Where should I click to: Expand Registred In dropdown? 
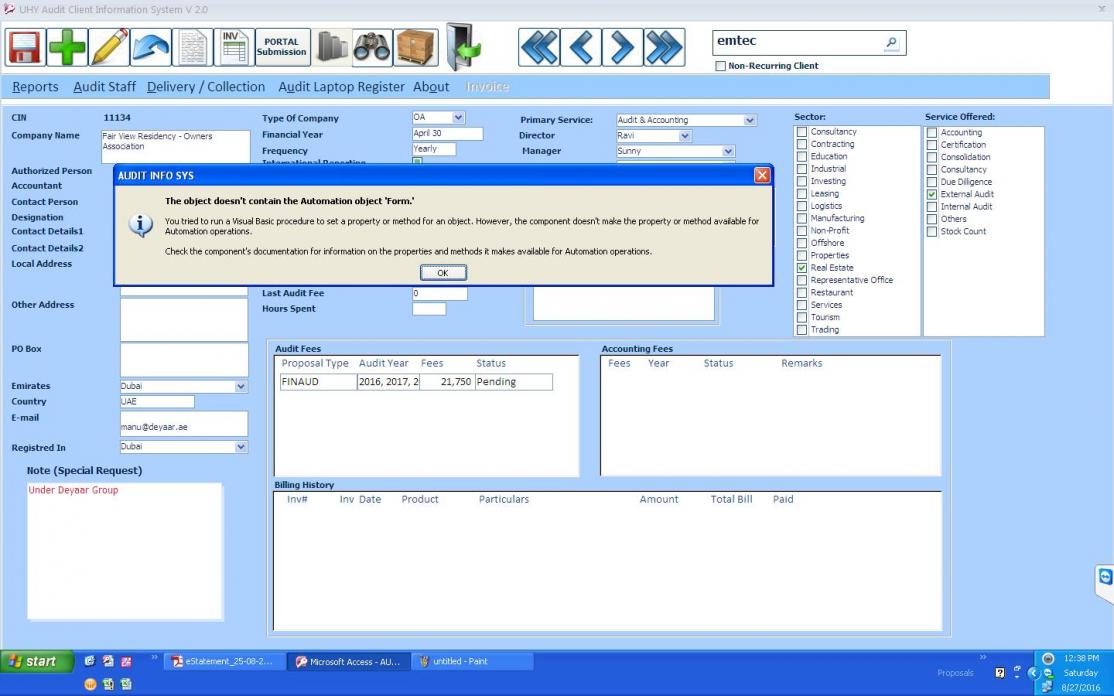point(241,447)
